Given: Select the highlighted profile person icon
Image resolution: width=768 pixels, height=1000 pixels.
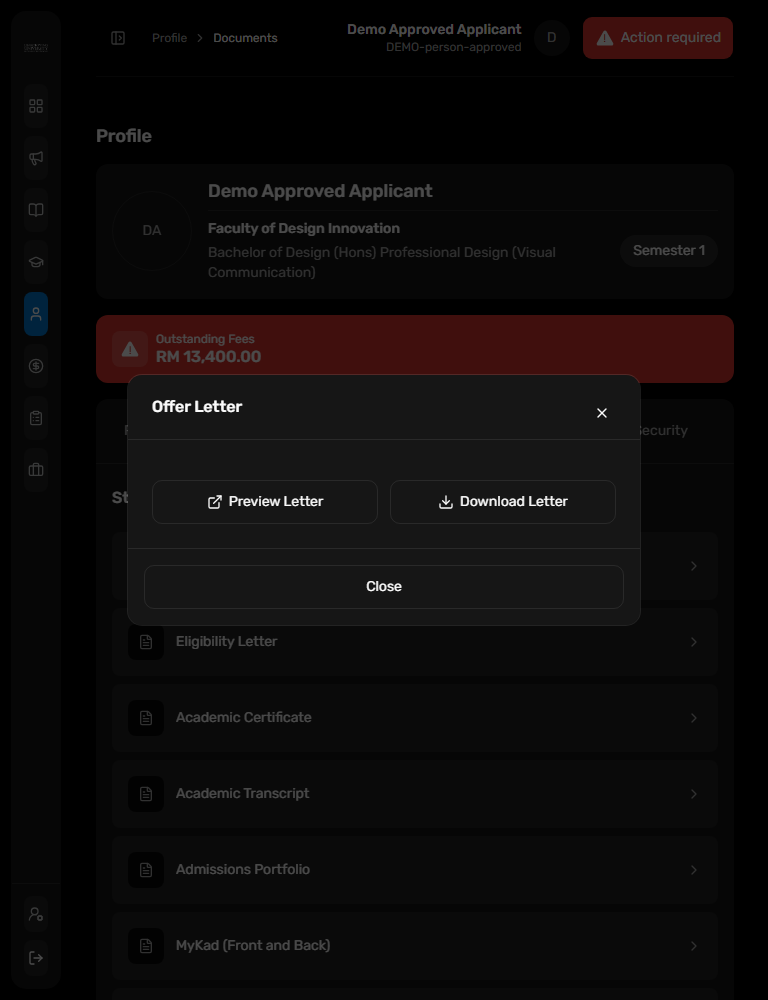Looking at the screenshot, I should [x=36, y=314].
